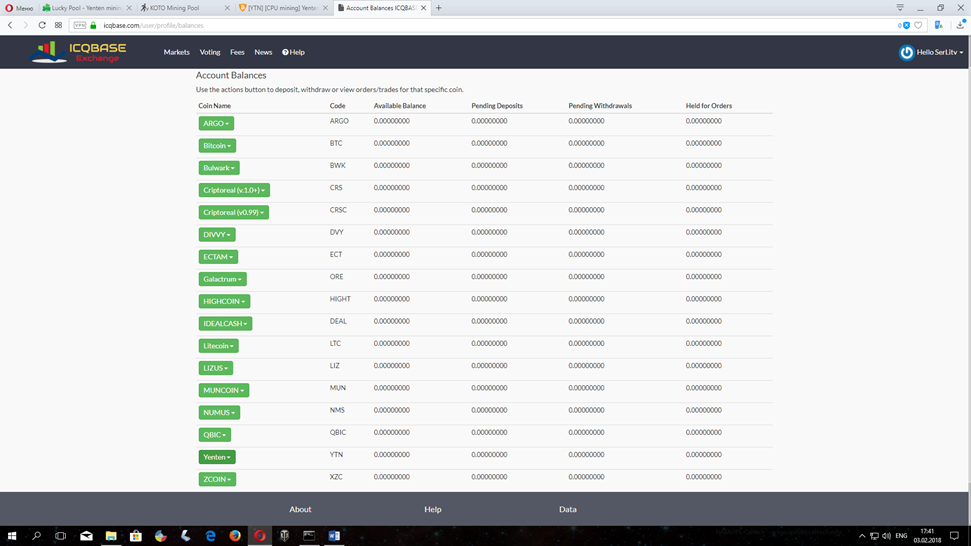Toggle the VPN badge in the address bar

coord(80,25)
